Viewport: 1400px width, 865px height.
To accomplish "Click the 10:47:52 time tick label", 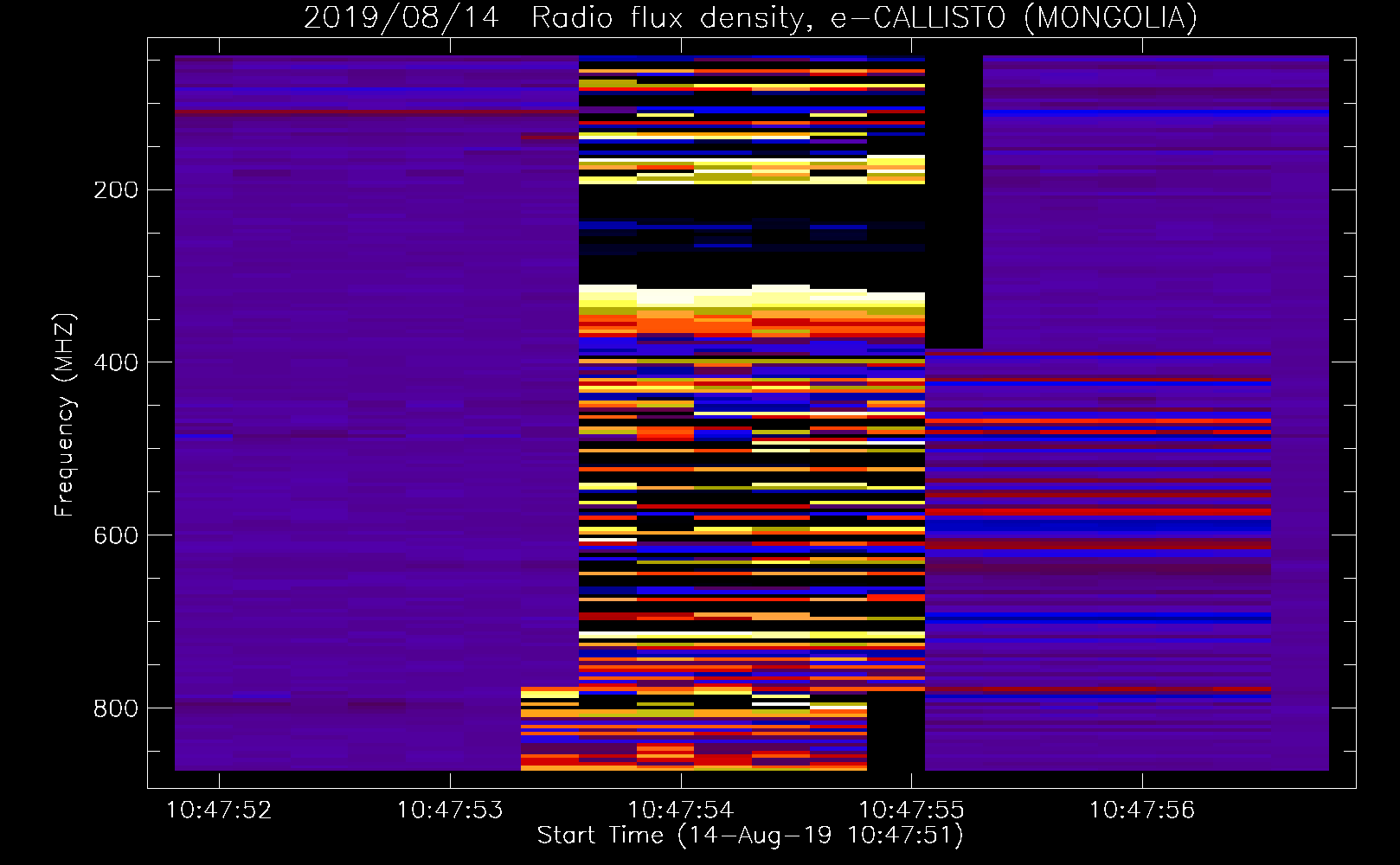I will pyautogui.click(x=219, y=811).
